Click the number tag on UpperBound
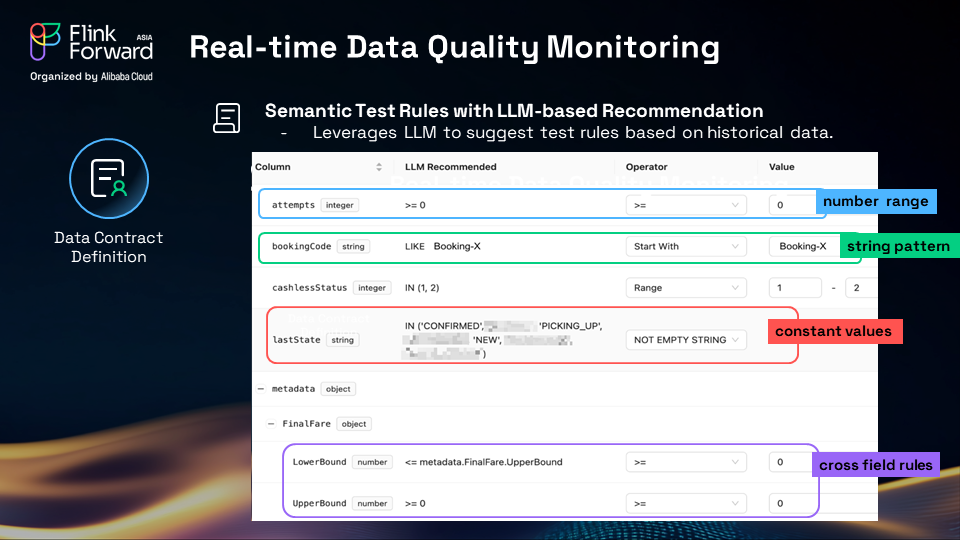Viewport: 960px width, 540px height. [x=372, y=503]
